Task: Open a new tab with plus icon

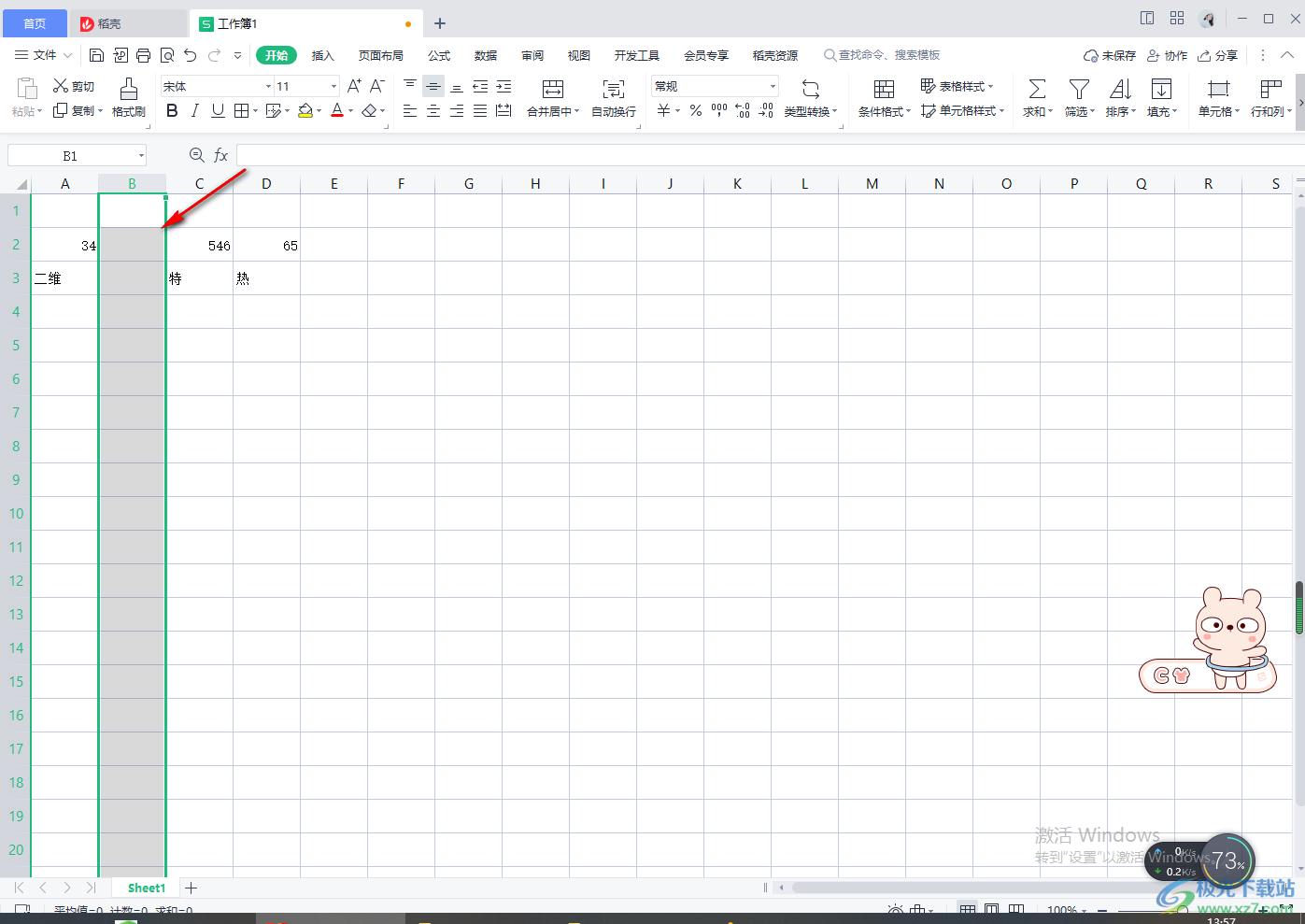Action: pos(440,23)
